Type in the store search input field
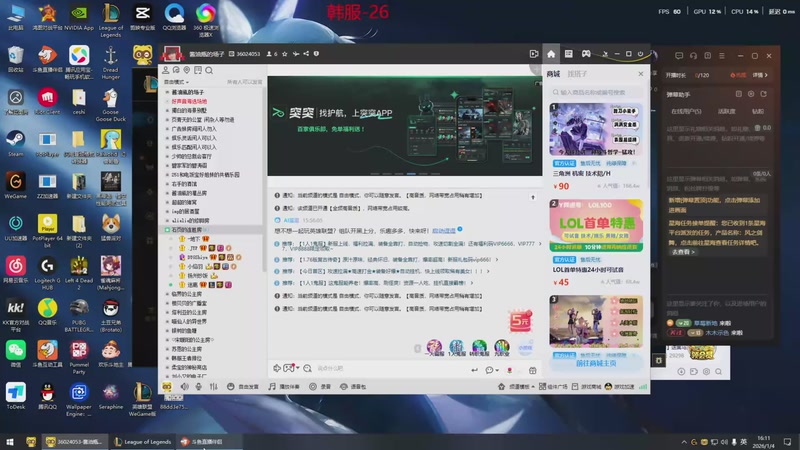 coord(596,92)
